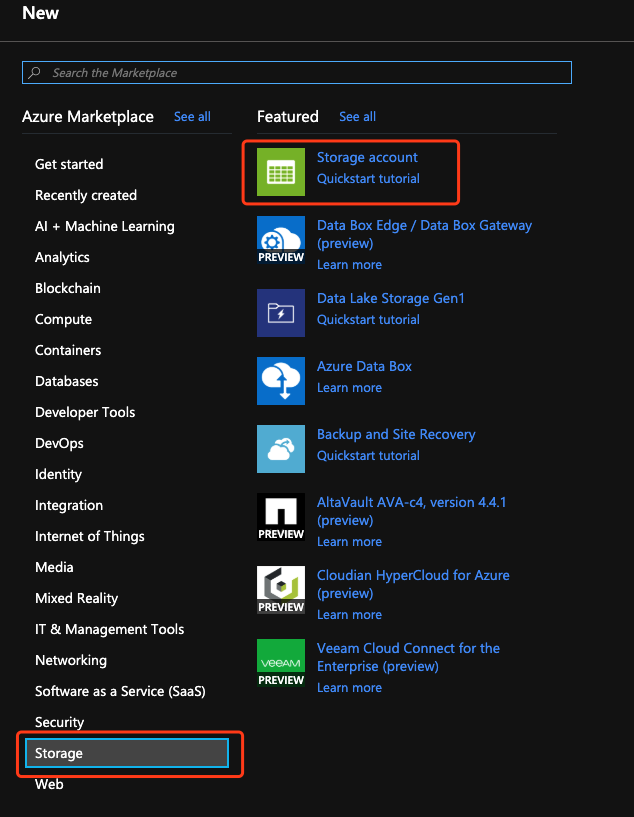Click the Search the Marketplace field
The image size is (634, 817).
coord(297,72)
